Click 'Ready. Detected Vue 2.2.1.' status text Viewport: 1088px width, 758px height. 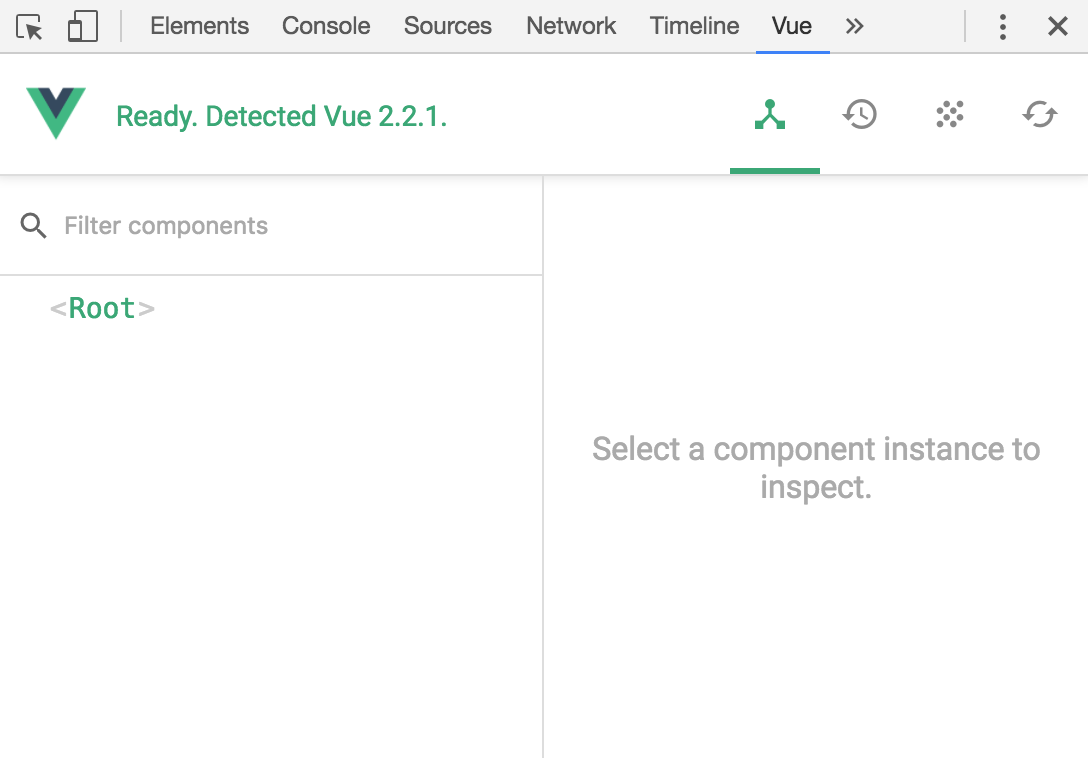[282, 116]
